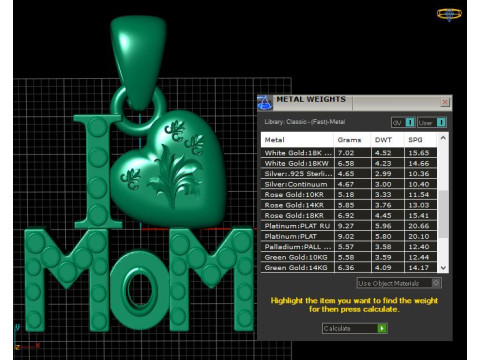Click the Library: Classic - (Fast)-Metal label
Image resolution: width=480 pixels, height=360 pixels.
305,122
